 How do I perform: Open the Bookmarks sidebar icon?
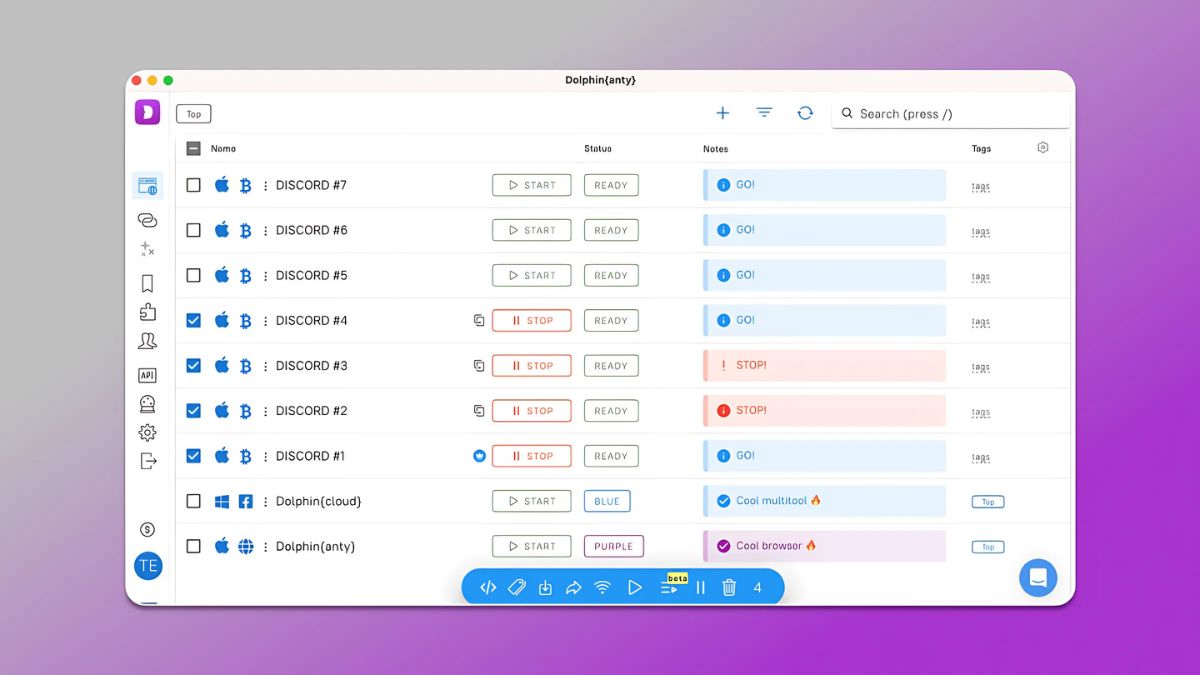pyautogui.click(x=147, y=284)
